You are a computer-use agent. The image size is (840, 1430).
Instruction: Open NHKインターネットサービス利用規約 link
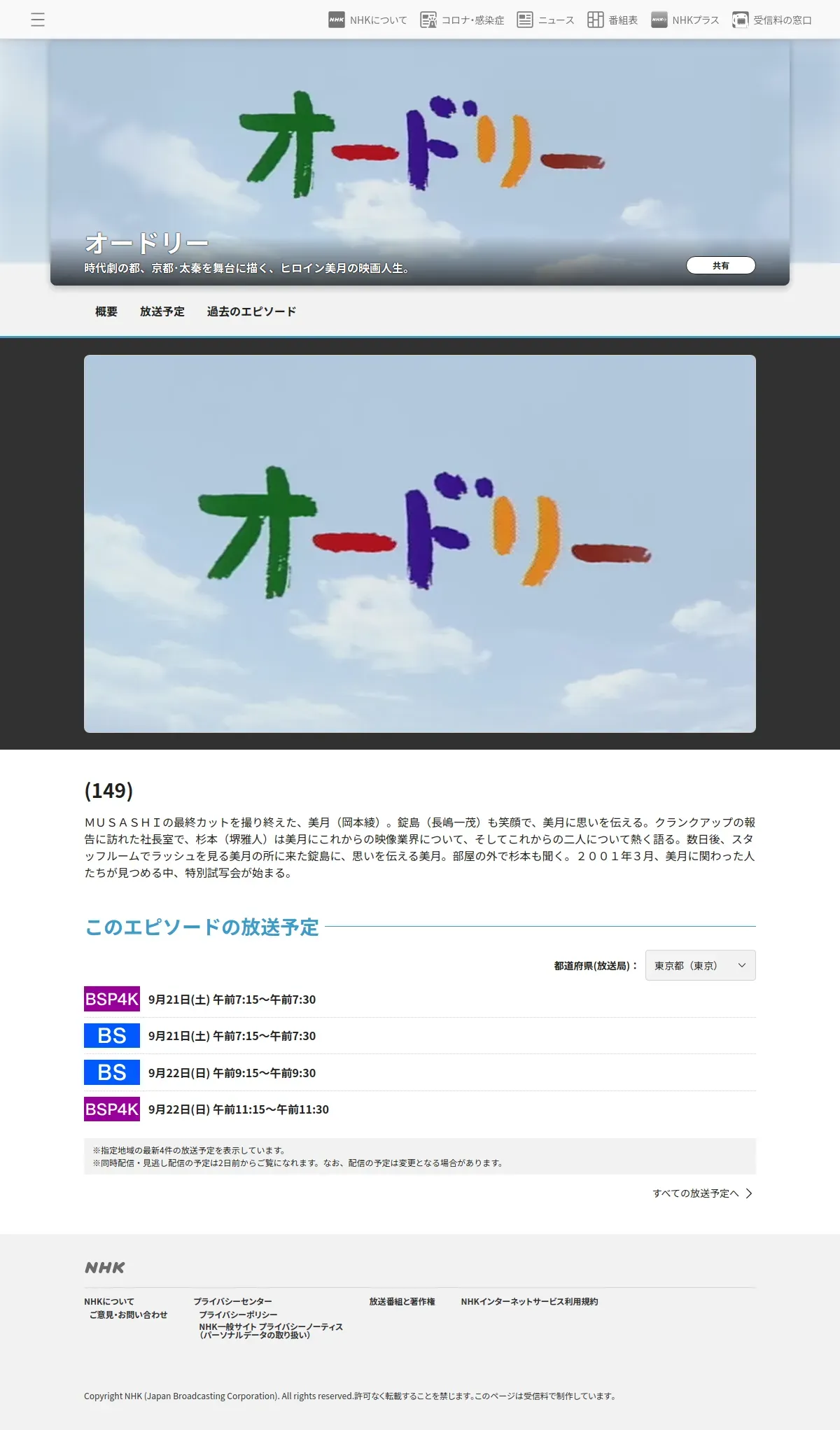530,1302
